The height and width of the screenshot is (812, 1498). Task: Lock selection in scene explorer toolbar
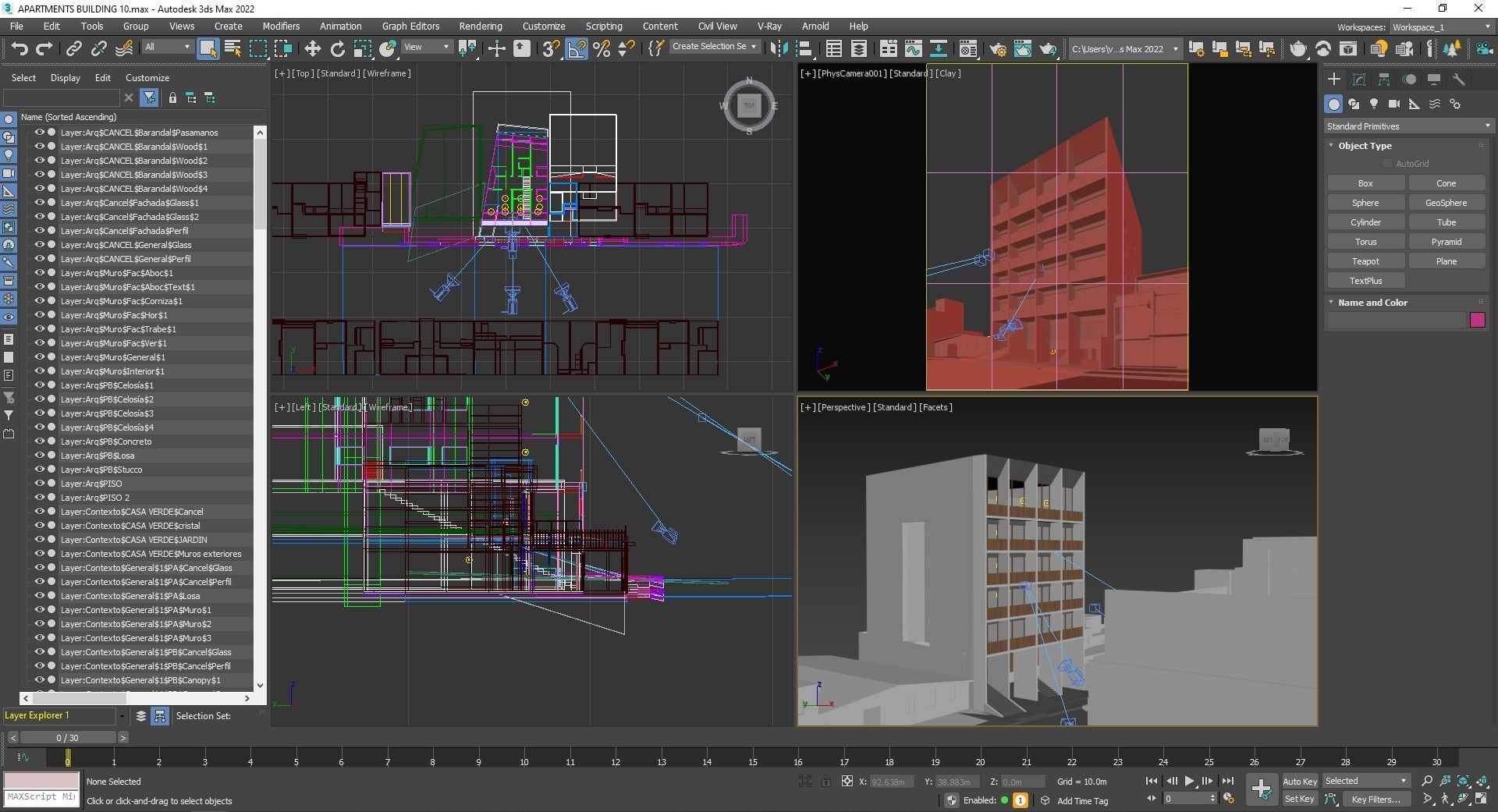click(172, 98)
